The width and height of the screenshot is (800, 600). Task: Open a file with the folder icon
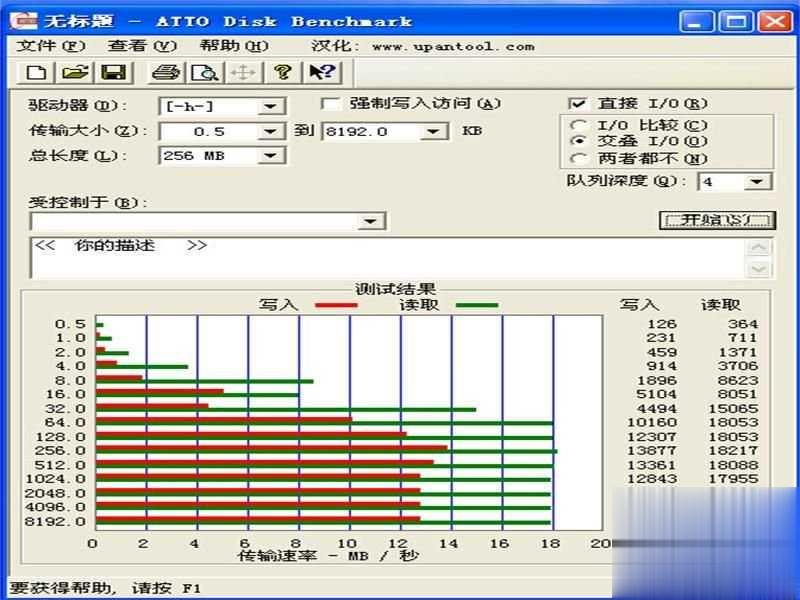click(x=74, y=72)
